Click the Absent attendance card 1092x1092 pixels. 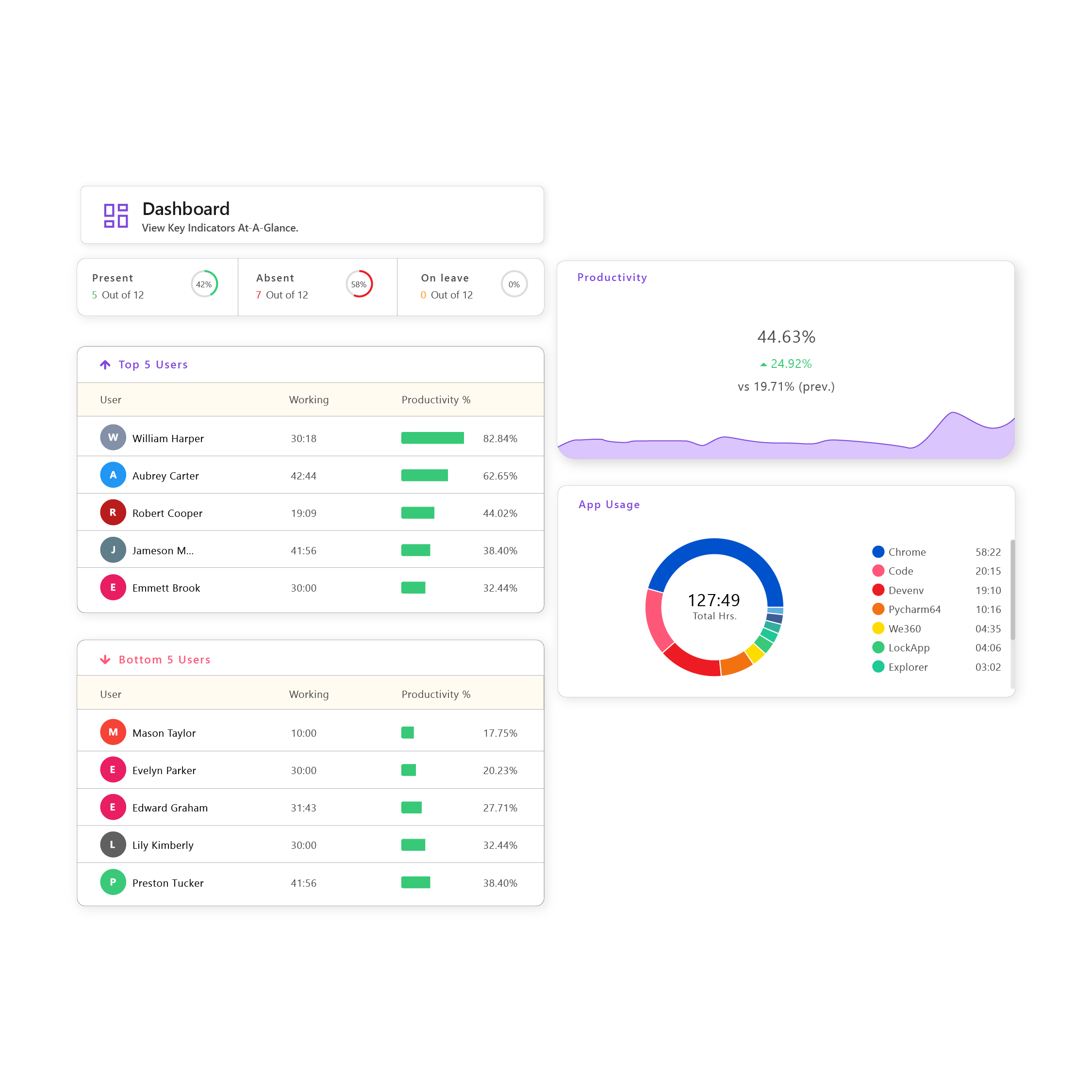click(317, 286)
